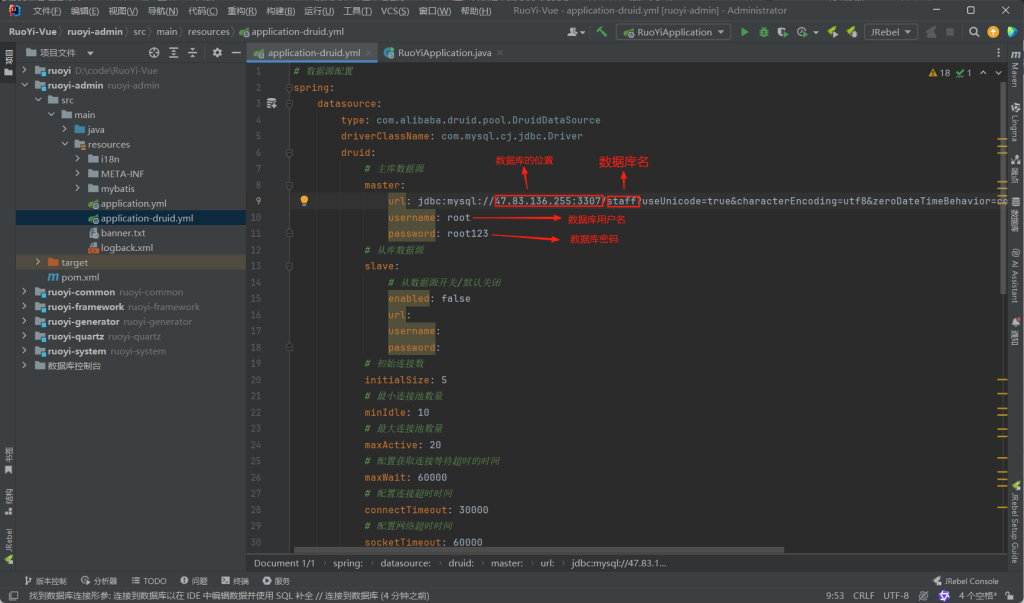Click datasource: in the breadcrumb bar
The height and width of the screenshot is (603, 1024).
point(406,563)
